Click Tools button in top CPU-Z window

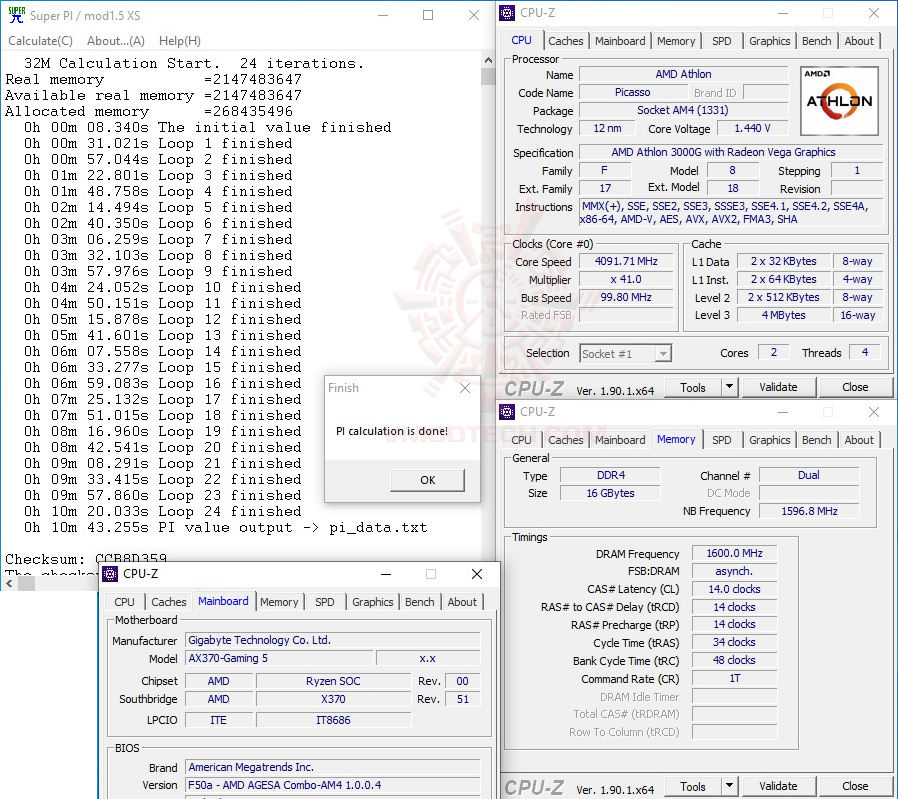point(693,388)
